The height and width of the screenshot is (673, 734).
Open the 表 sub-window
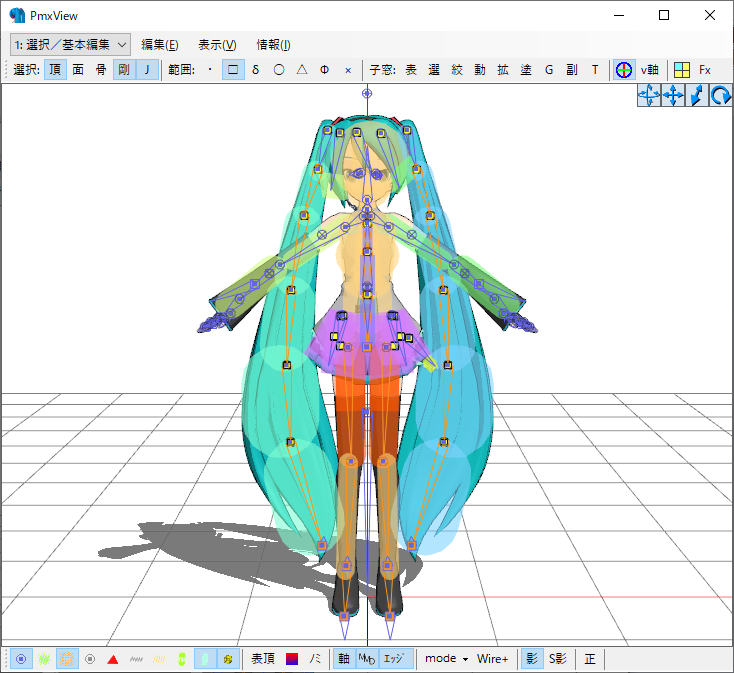[411, 70]
